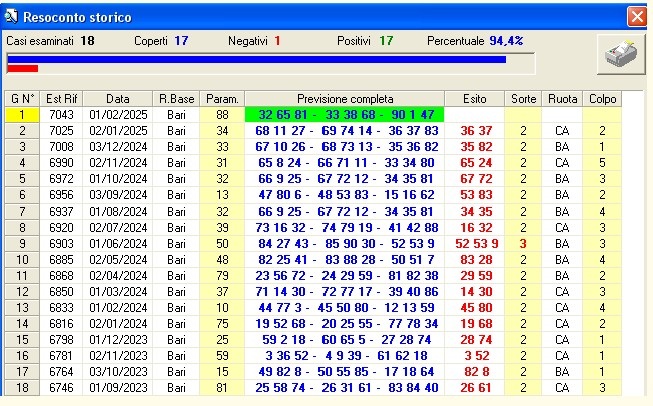Click the Previsione completa column header

(345, 99)
